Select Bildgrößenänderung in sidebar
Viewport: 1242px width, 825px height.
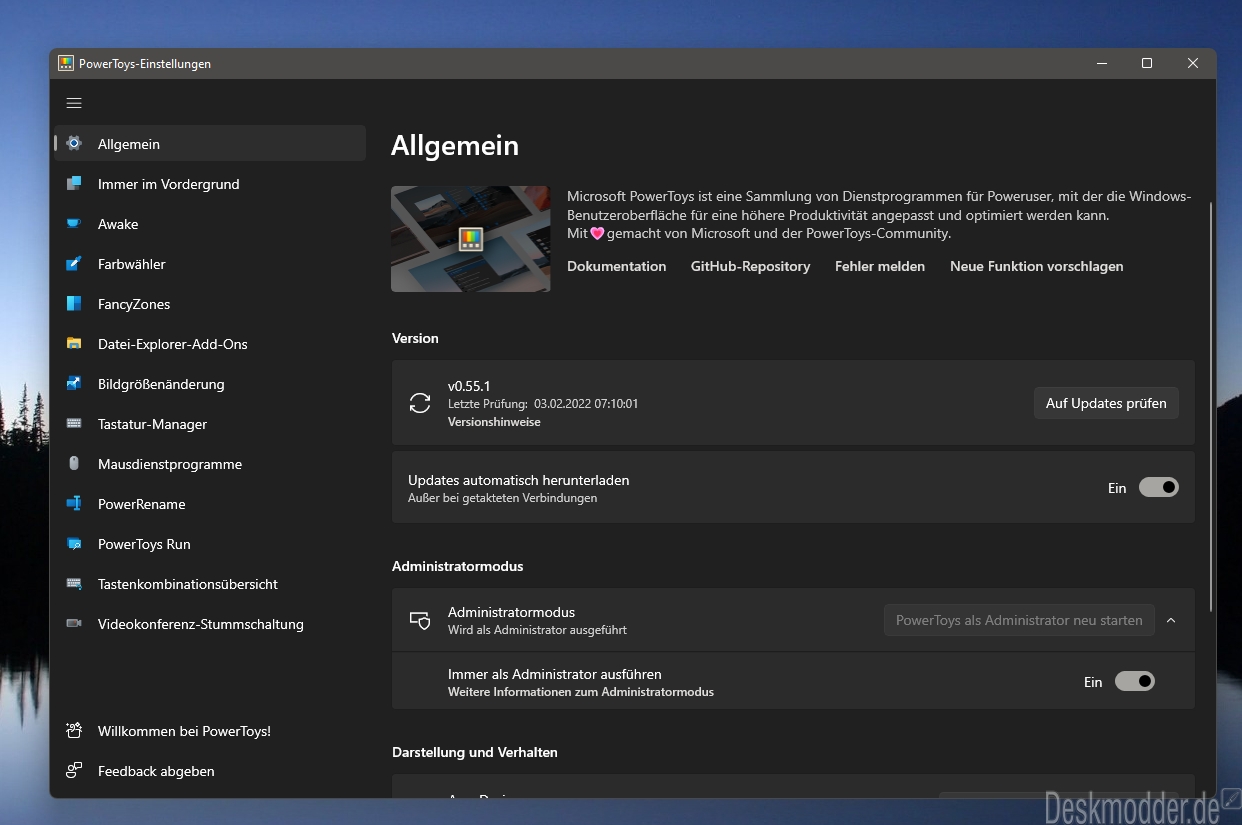tap(210, 384)
